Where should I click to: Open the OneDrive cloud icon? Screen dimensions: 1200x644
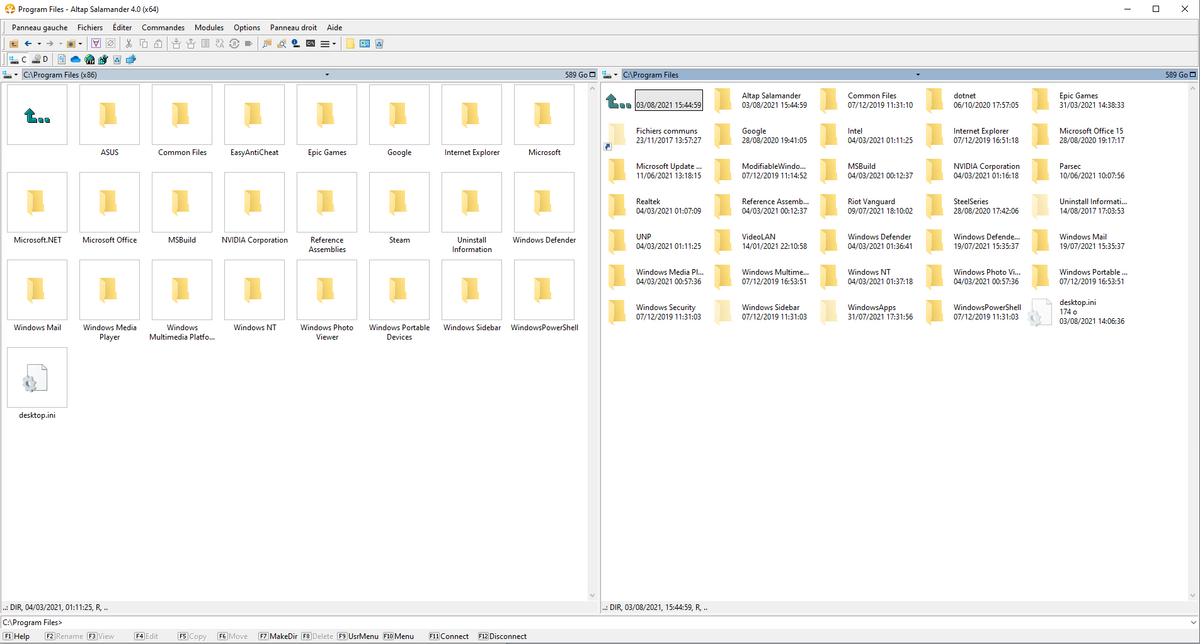point(76,60)
